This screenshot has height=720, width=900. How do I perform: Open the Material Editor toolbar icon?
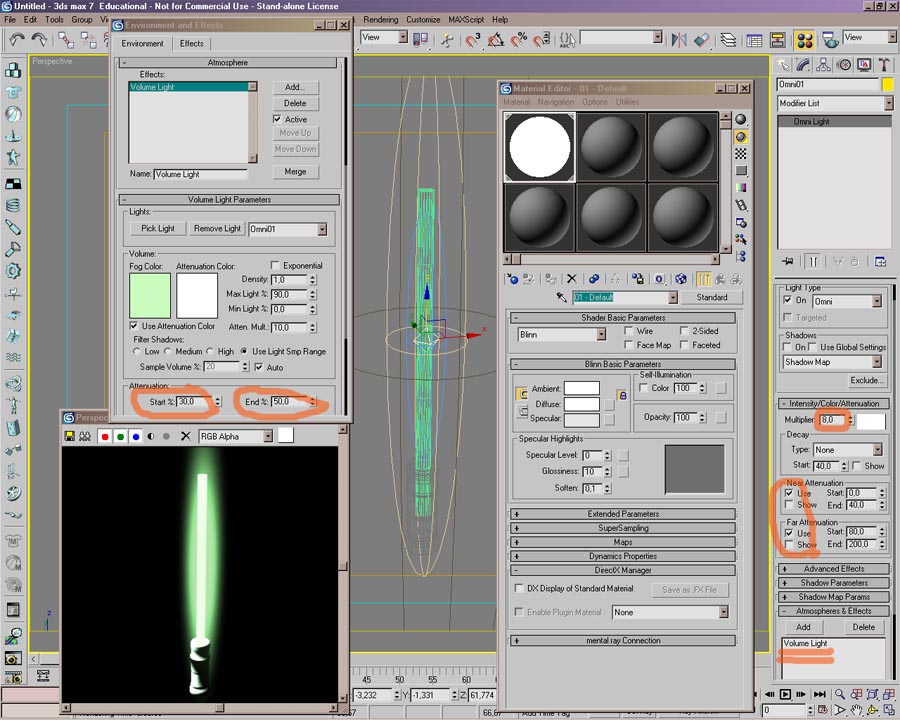pyautogui.click(x=805, y=40)
